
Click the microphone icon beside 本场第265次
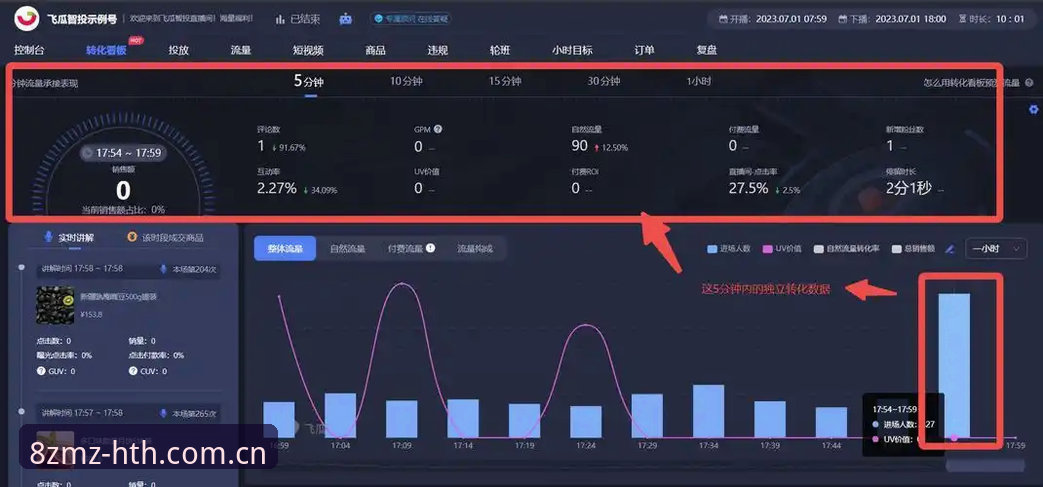tap(163, 413)
